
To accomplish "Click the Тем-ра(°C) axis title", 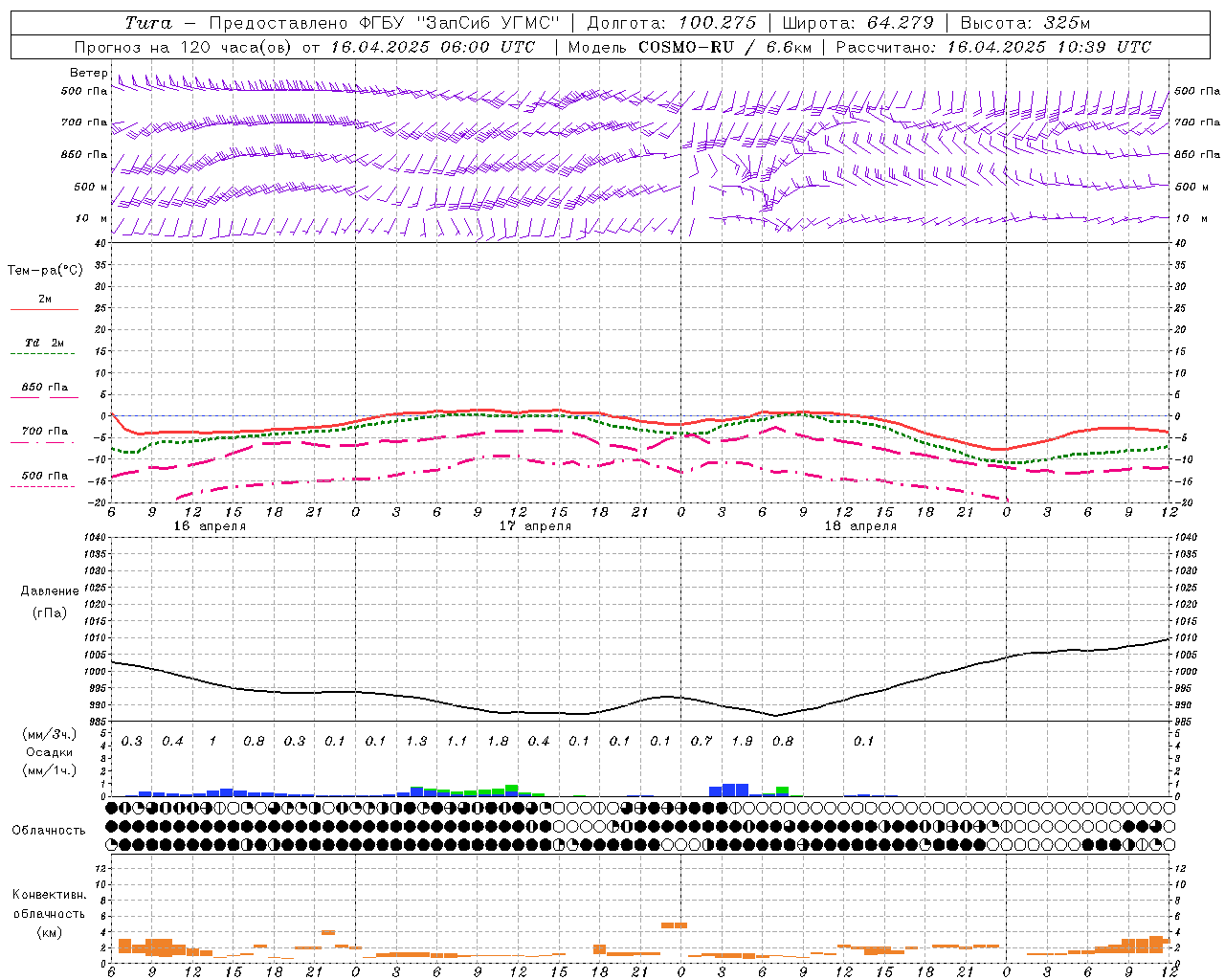I will point(45,271).
